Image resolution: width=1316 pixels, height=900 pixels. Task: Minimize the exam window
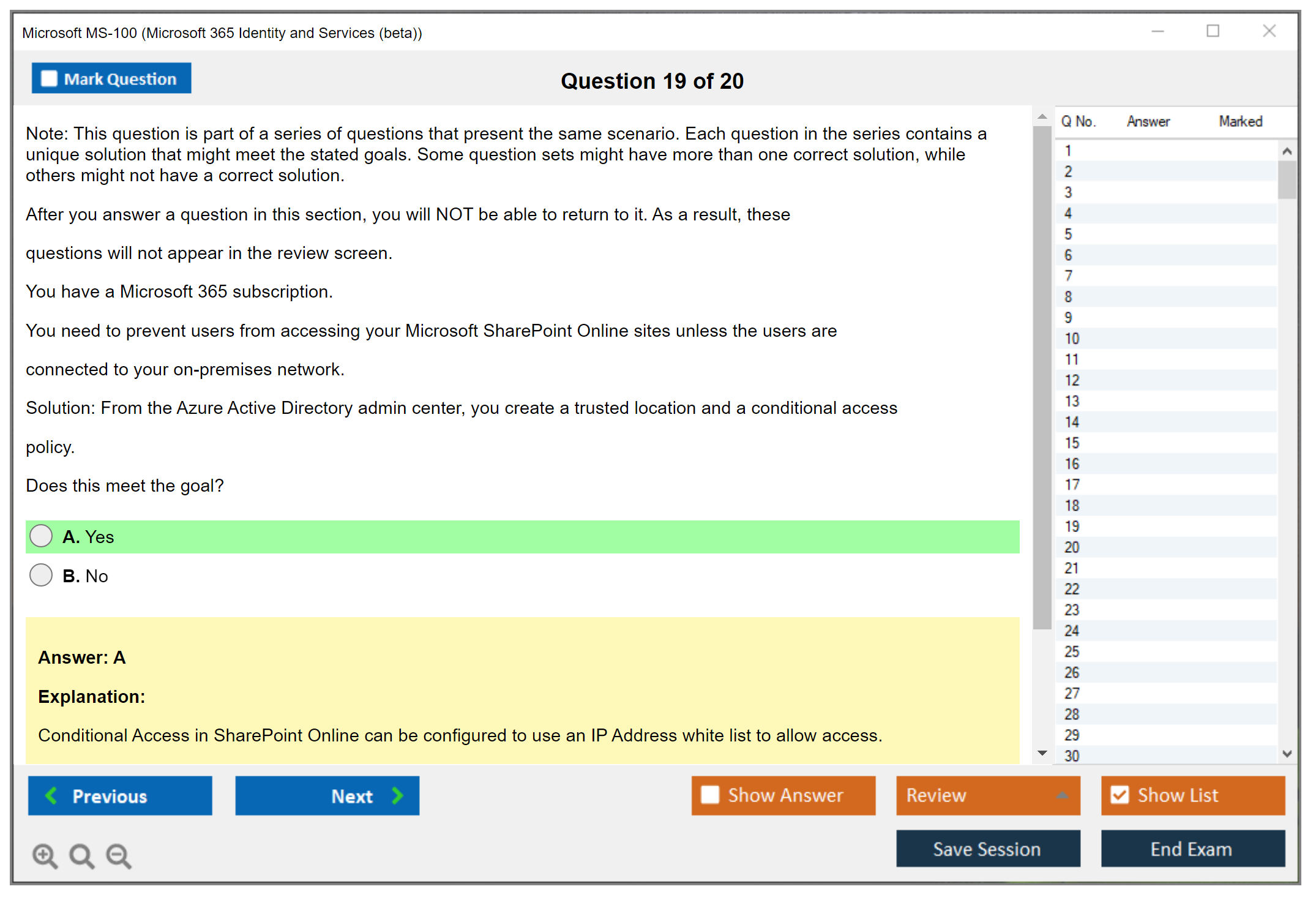1157,31
